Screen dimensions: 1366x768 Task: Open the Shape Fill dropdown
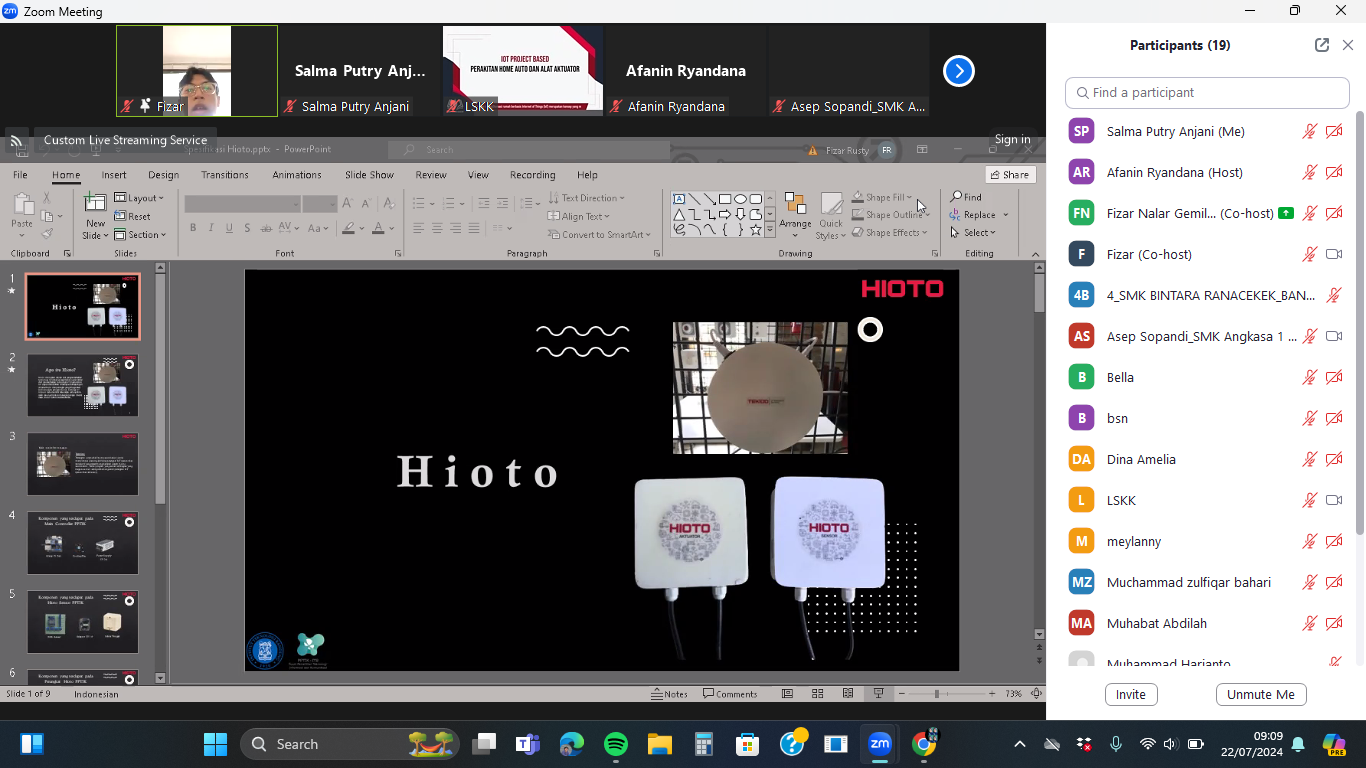(x=883, y=198)
